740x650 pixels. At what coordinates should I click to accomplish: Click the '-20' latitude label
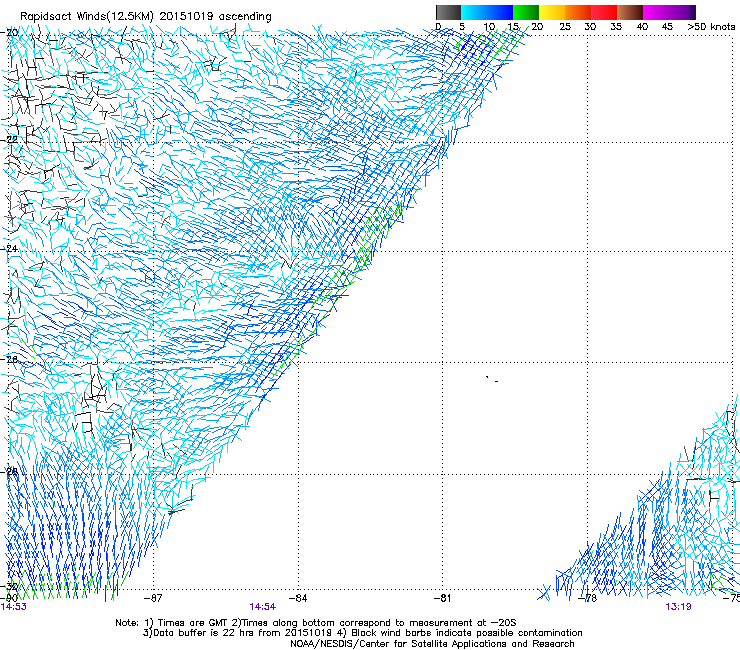click(11, 33)
